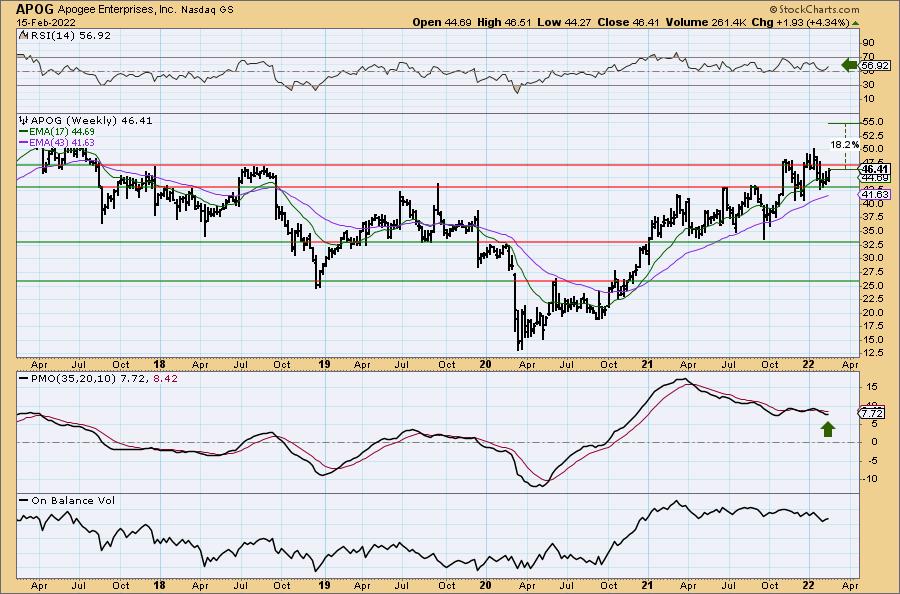Click the APOG (Weekly) 46.41 legend
The height and width of the screenshot is (594, 900).
click(86, 121)
